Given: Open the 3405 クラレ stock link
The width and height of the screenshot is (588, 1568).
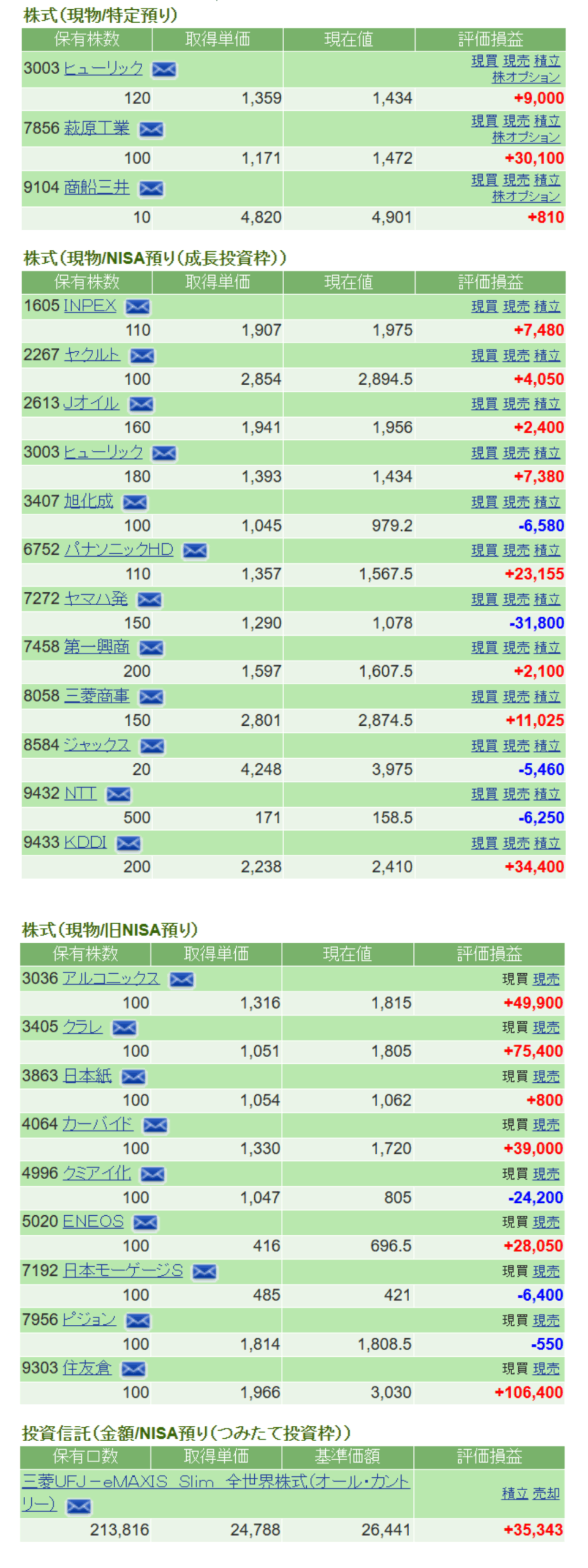Looking at the screenshot, I should click(x=83, y=1027).
